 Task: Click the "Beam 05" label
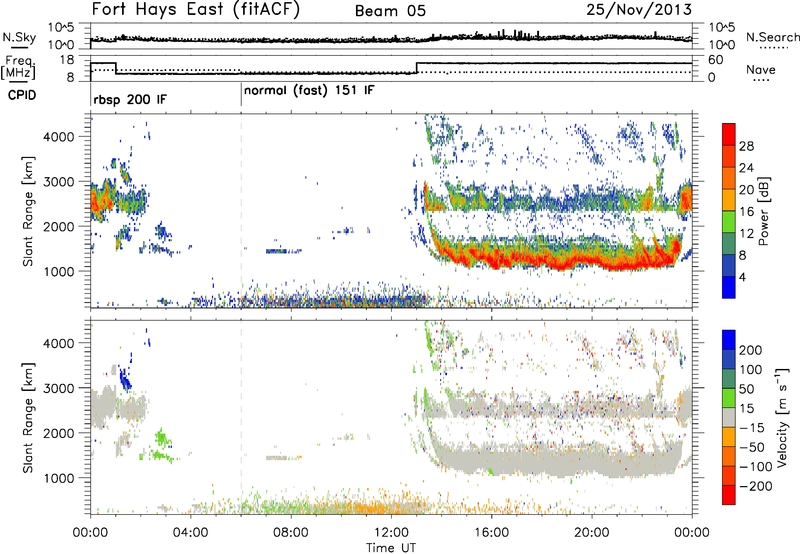(390, 11)
